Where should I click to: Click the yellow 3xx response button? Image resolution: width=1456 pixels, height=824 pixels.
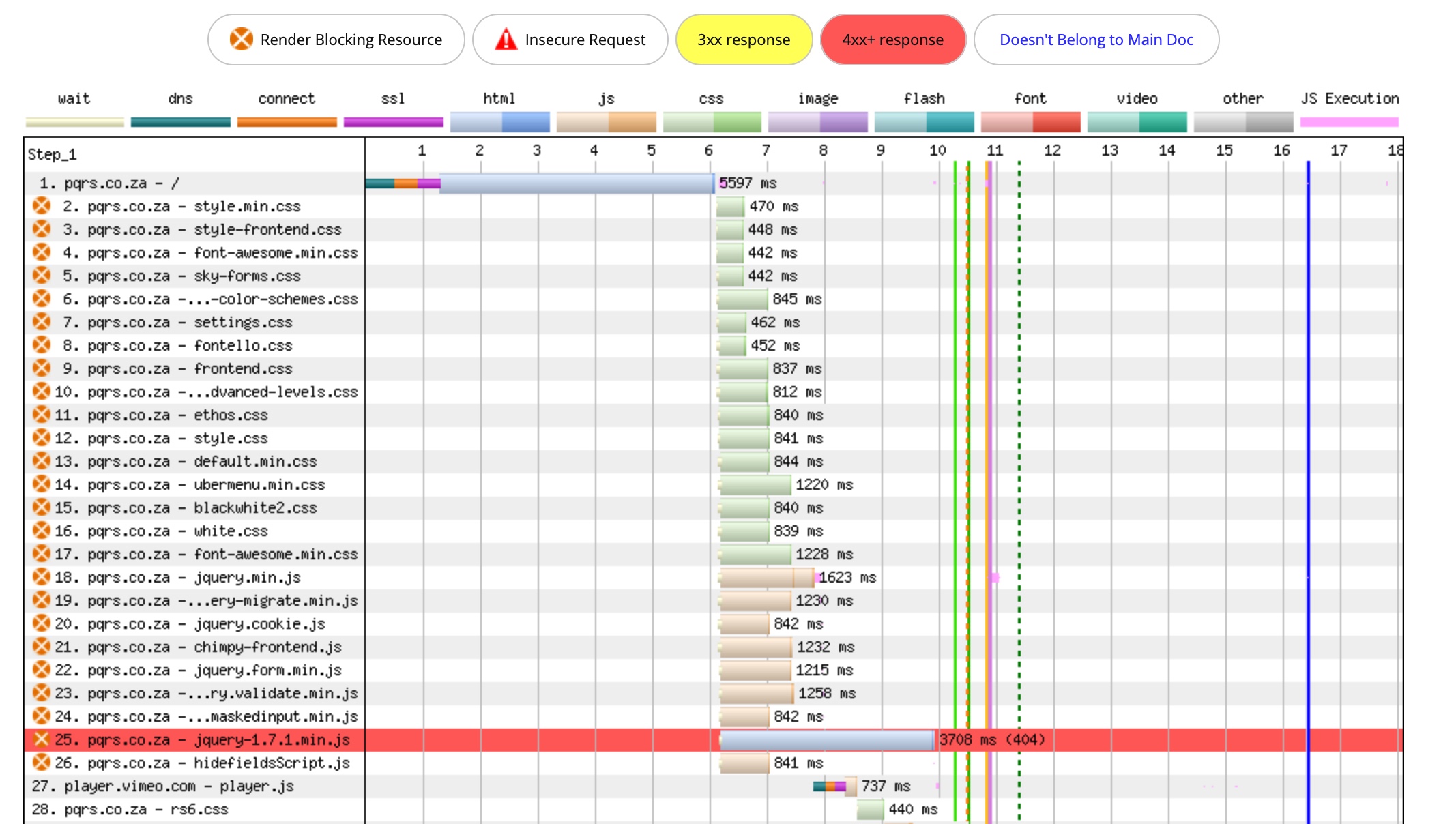[744, 40]
